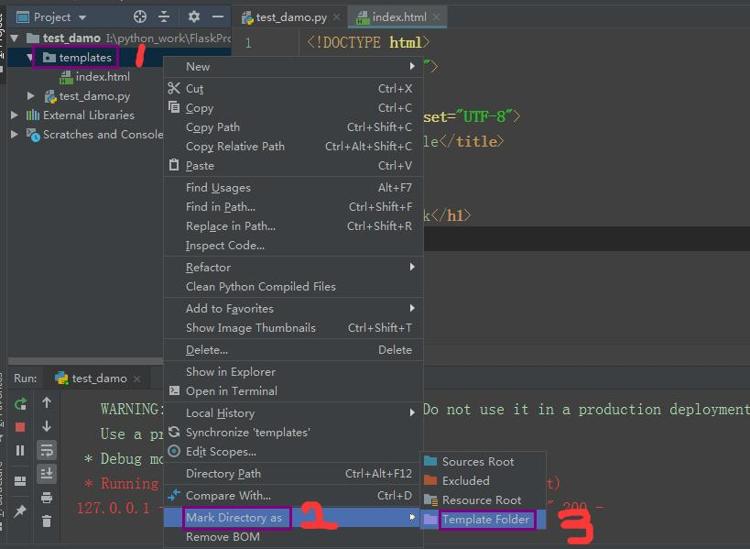
Task: Select index.html in project tree
Action: [x=102, y=77]
